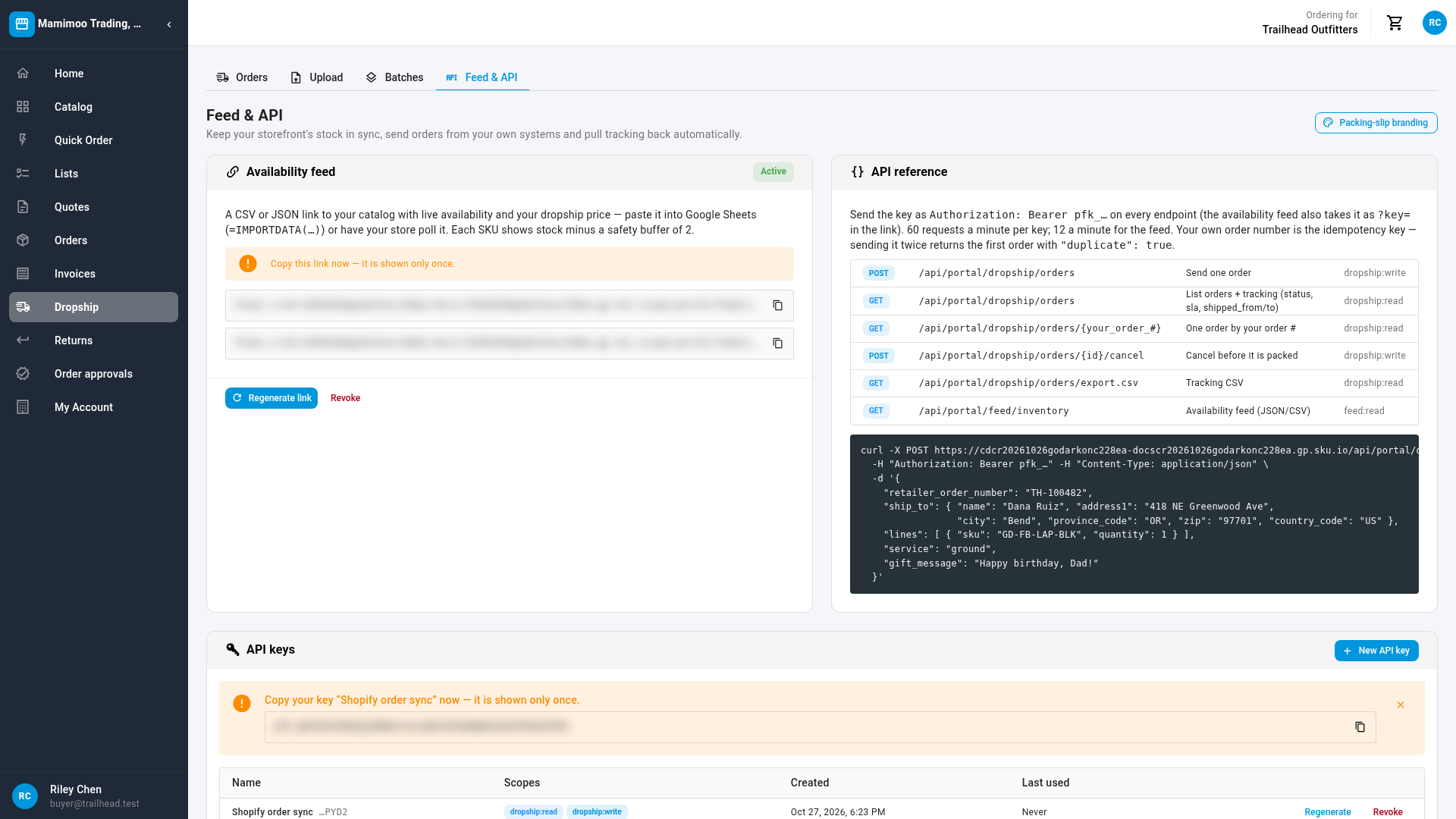Select Lists in the sidebar

(94, 174)
